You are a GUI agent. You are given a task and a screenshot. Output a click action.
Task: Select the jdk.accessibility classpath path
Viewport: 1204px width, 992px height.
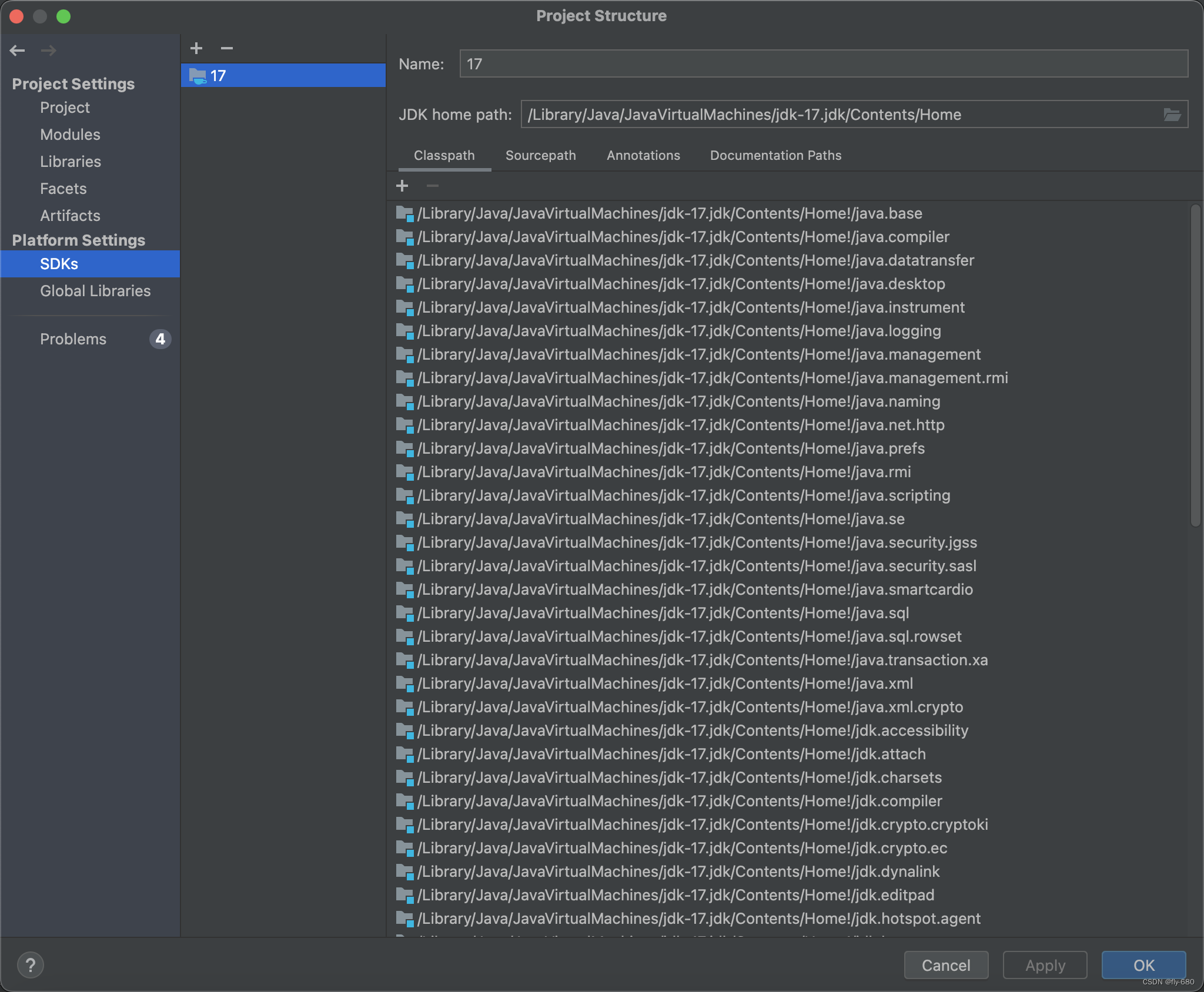(693, 730)
